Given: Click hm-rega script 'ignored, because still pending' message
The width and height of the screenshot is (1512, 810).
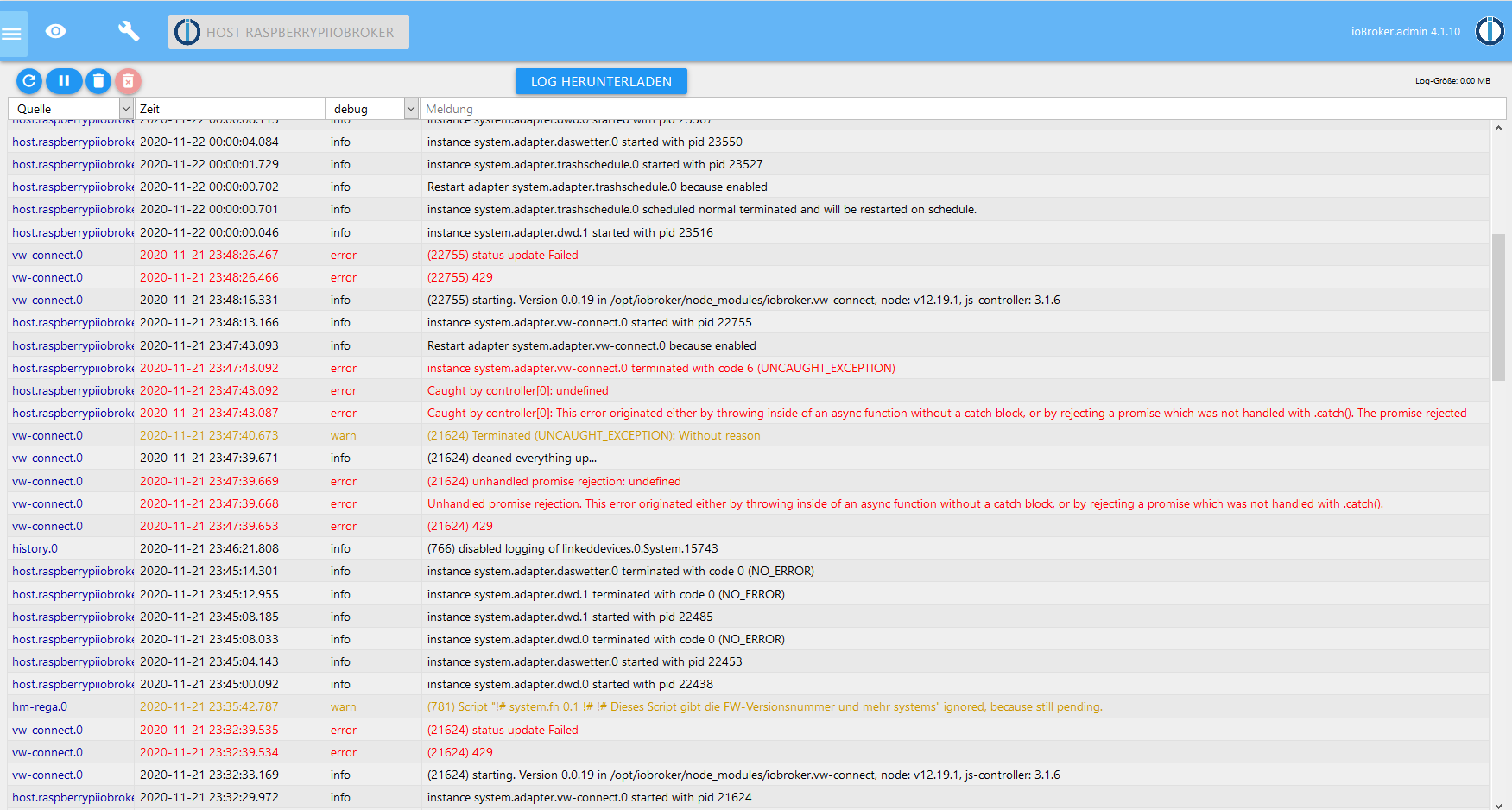Looking at the screenshot, I should 765,706.
